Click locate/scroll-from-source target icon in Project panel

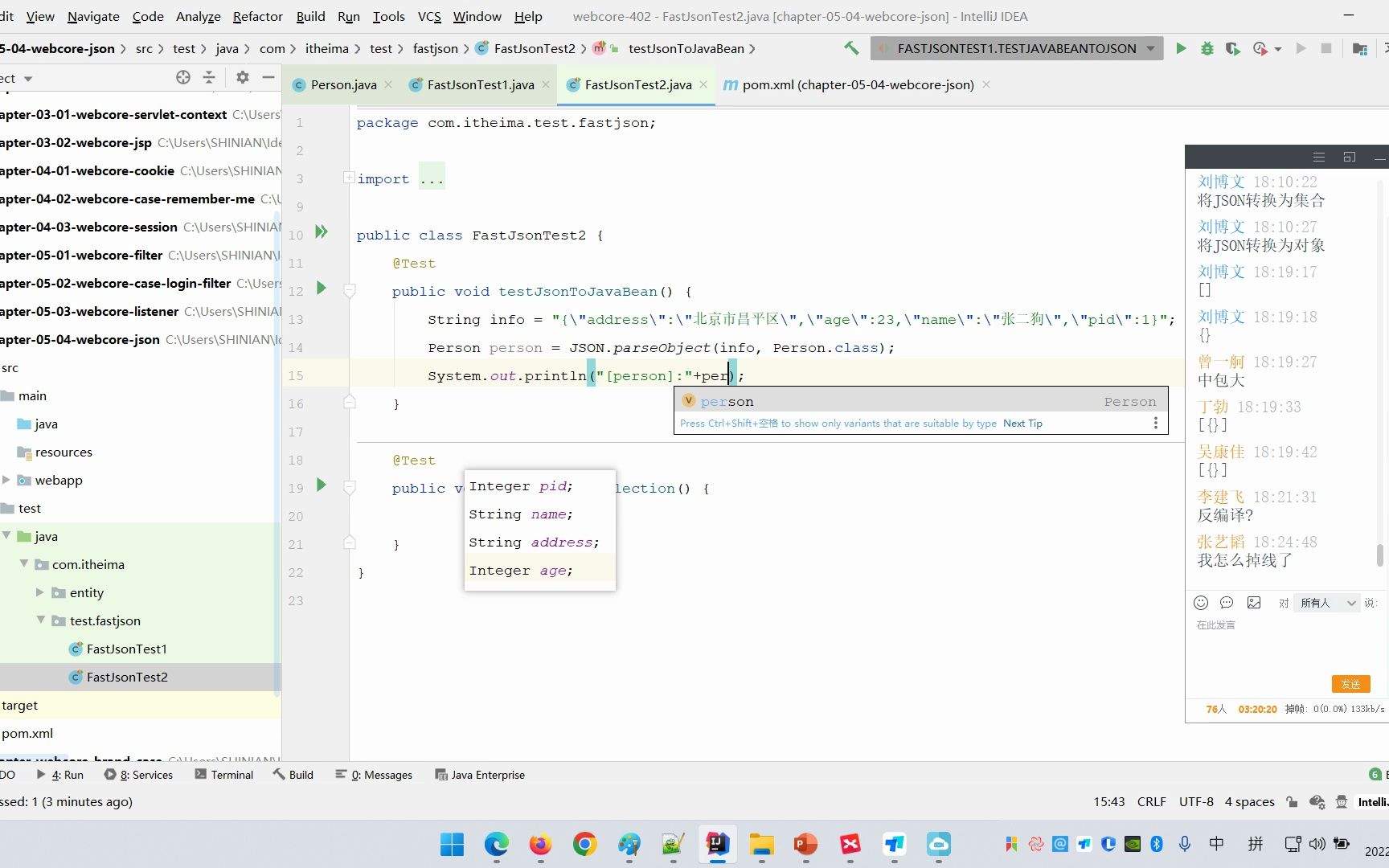pos(183,77)
